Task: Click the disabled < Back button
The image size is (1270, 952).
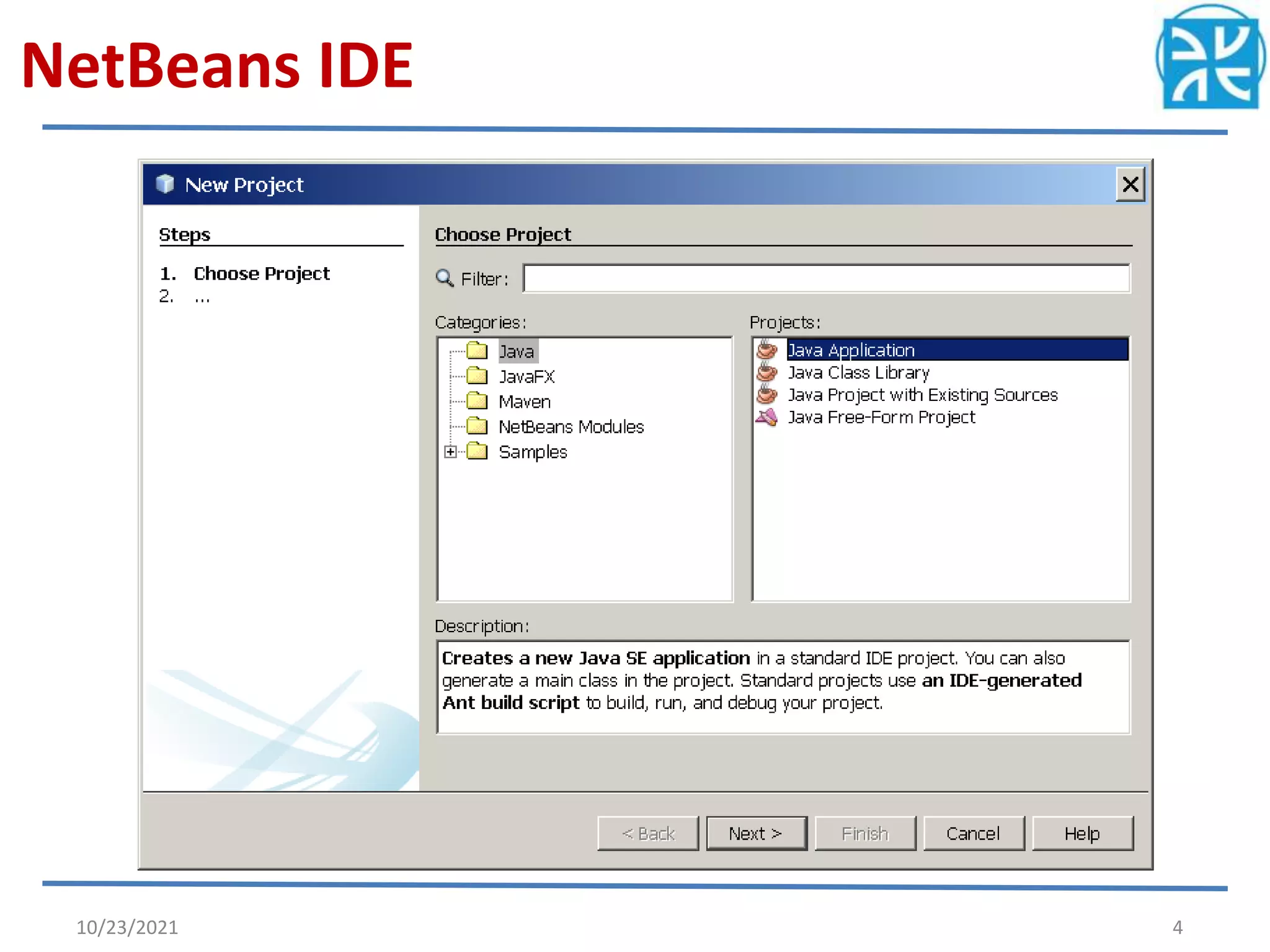Action: 648,834
